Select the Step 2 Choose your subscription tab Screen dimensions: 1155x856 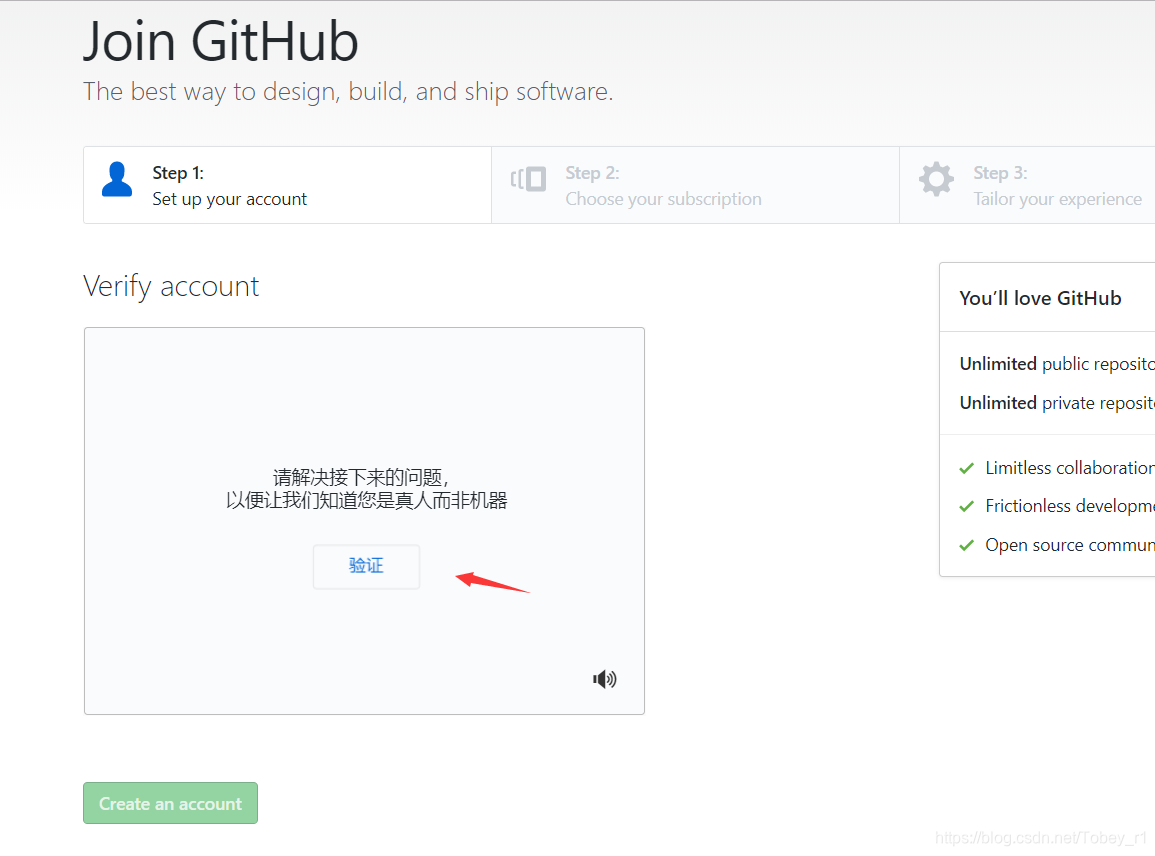(695, 185)
